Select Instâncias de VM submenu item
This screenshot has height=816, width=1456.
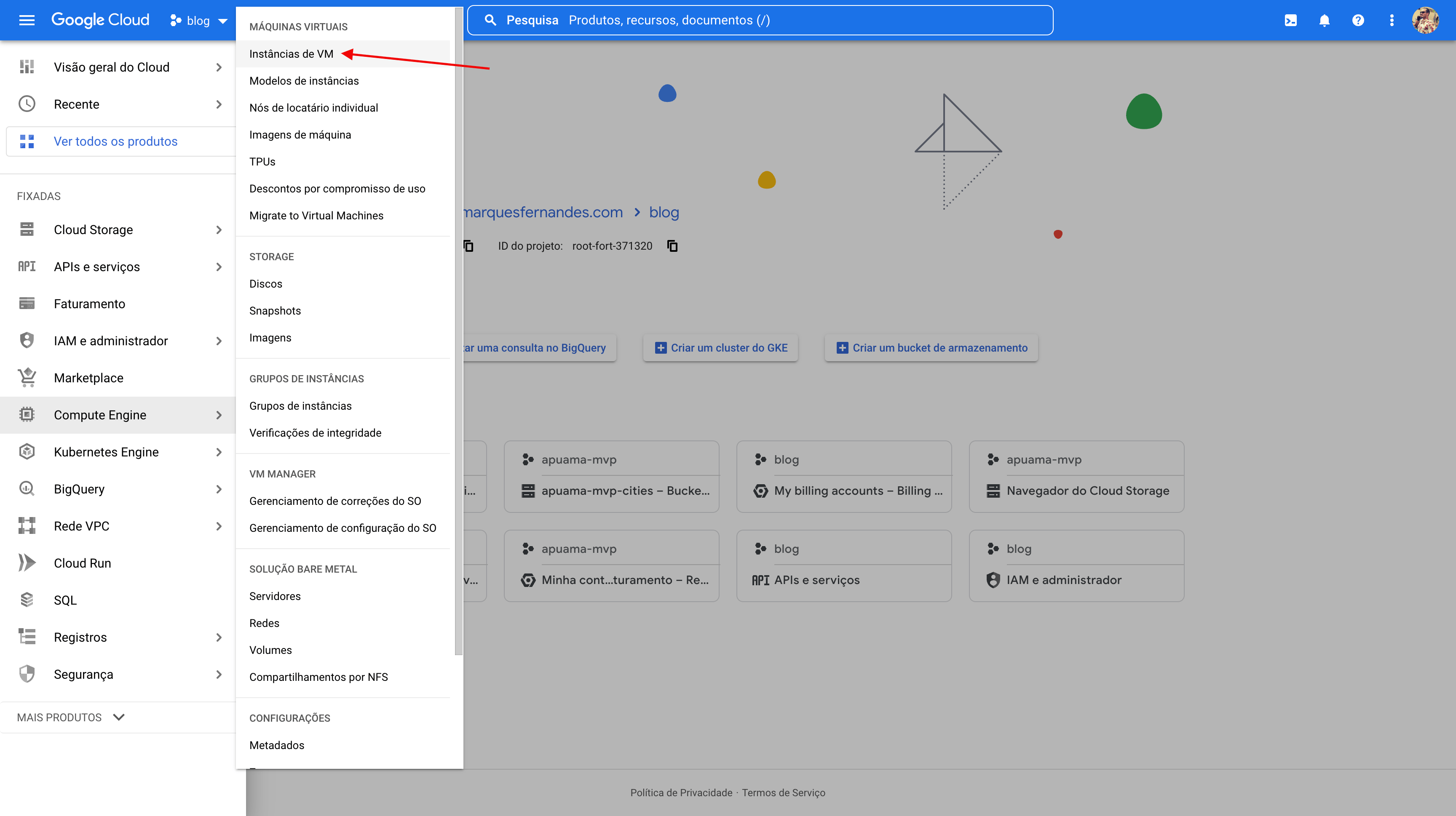tap(343, 53)
